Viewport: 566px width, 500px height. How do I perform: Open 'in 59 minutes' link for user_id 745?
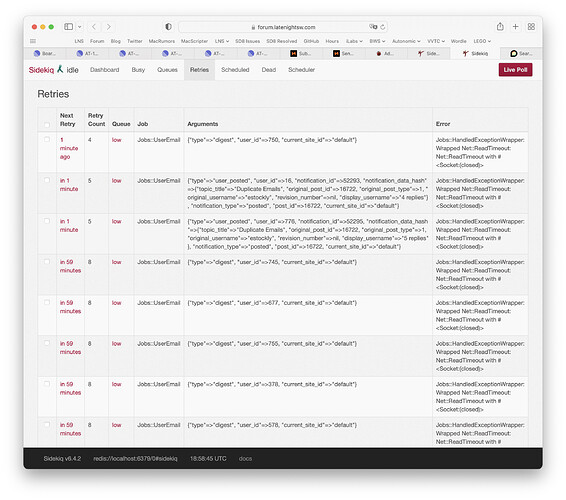click(x=70, y=266)
